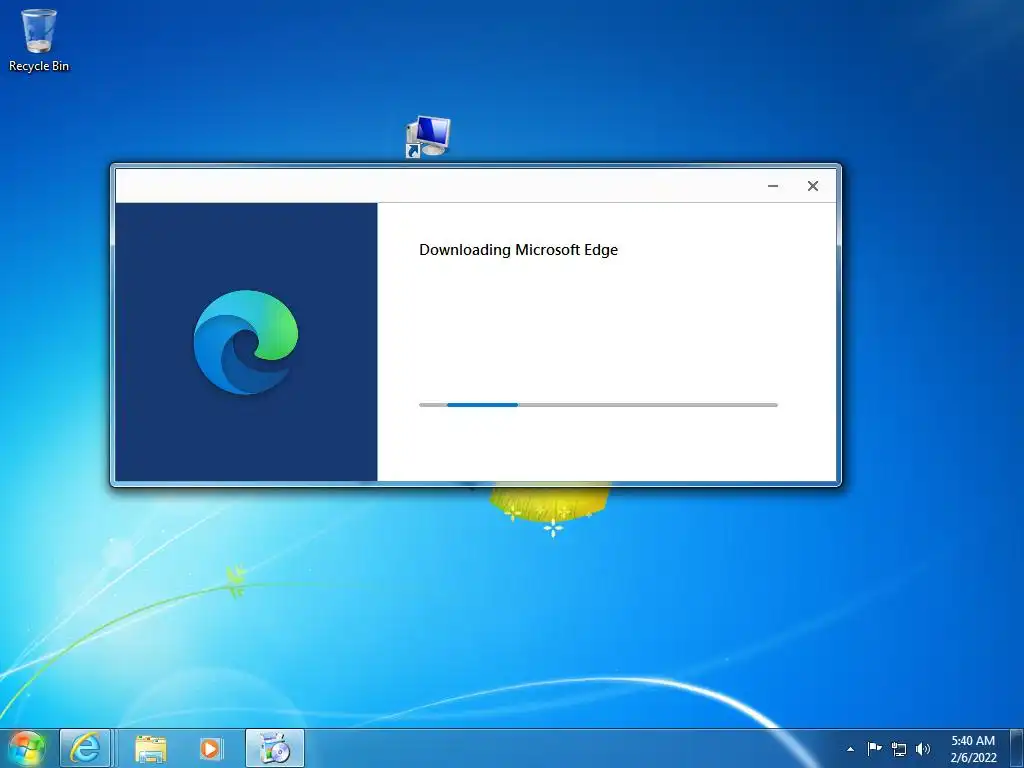Close the Edge installer window
Image resolution: width=1024 pixels, height=768 pixels.
point(812,186)
